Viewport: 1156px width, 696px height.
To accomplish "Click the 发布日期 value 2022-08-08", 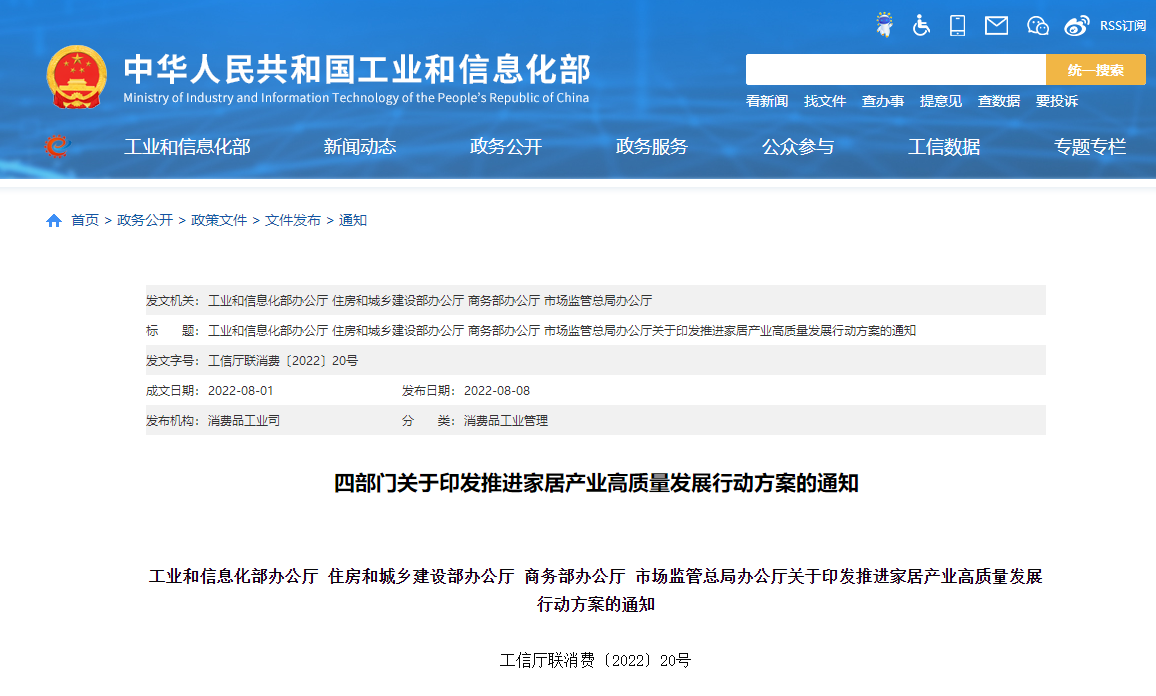I will click(x=497, y=391).
